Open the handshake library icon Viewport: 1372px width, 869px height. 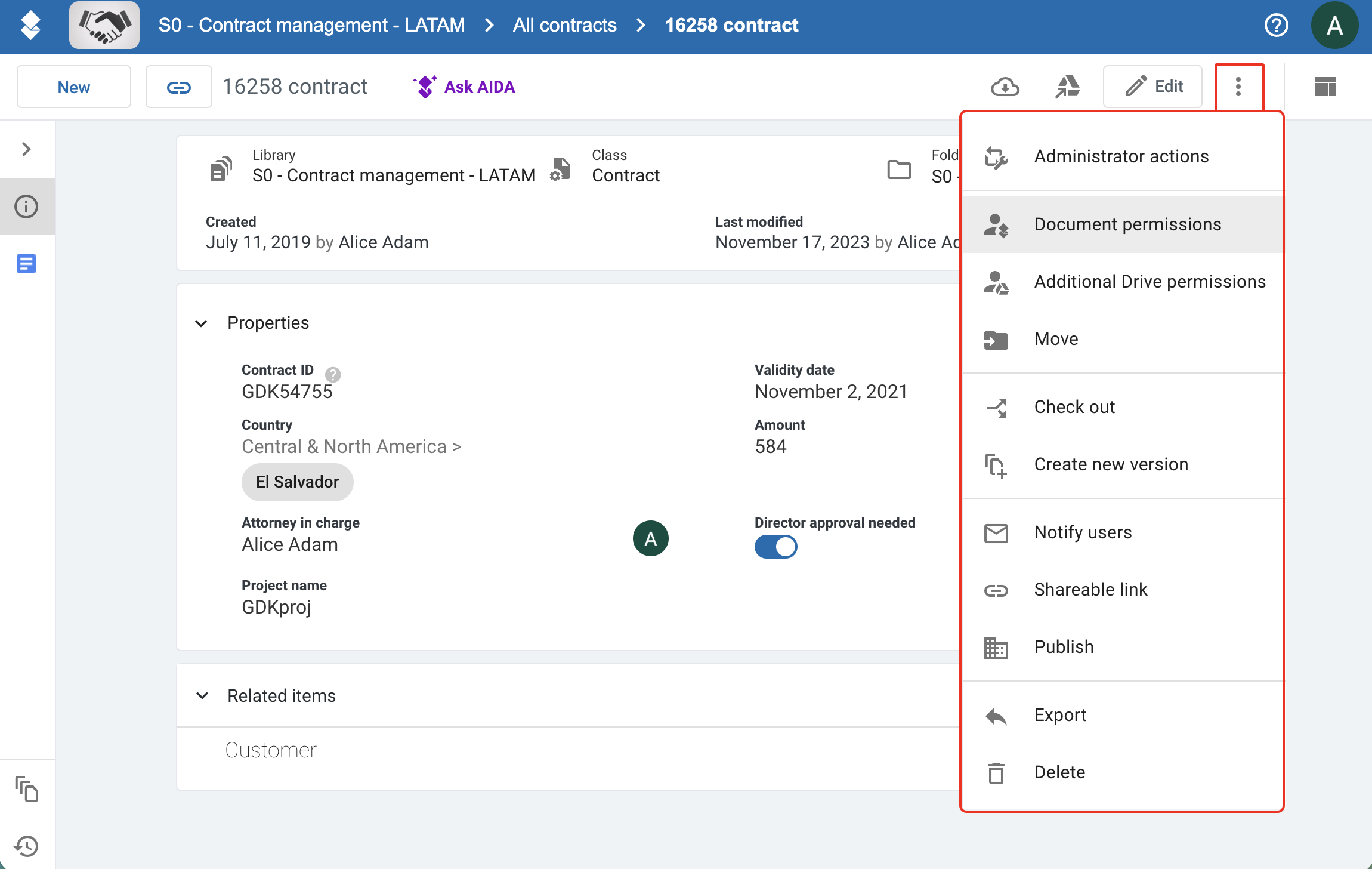click(x=104, y=25)
